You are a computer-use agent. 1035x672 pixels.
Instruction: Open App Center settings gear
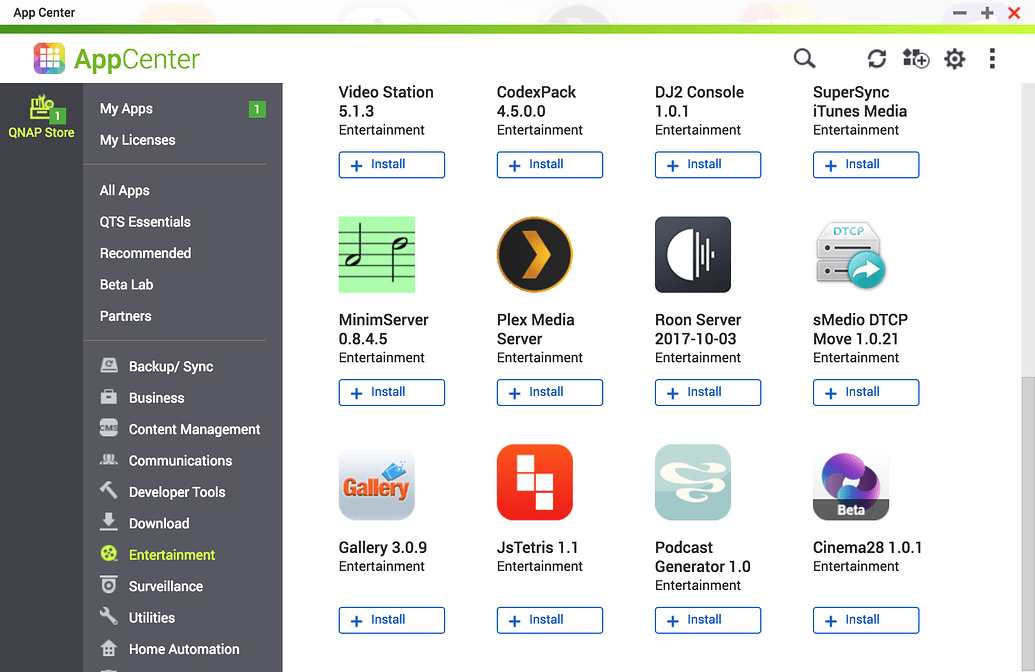tap(954, 59)
